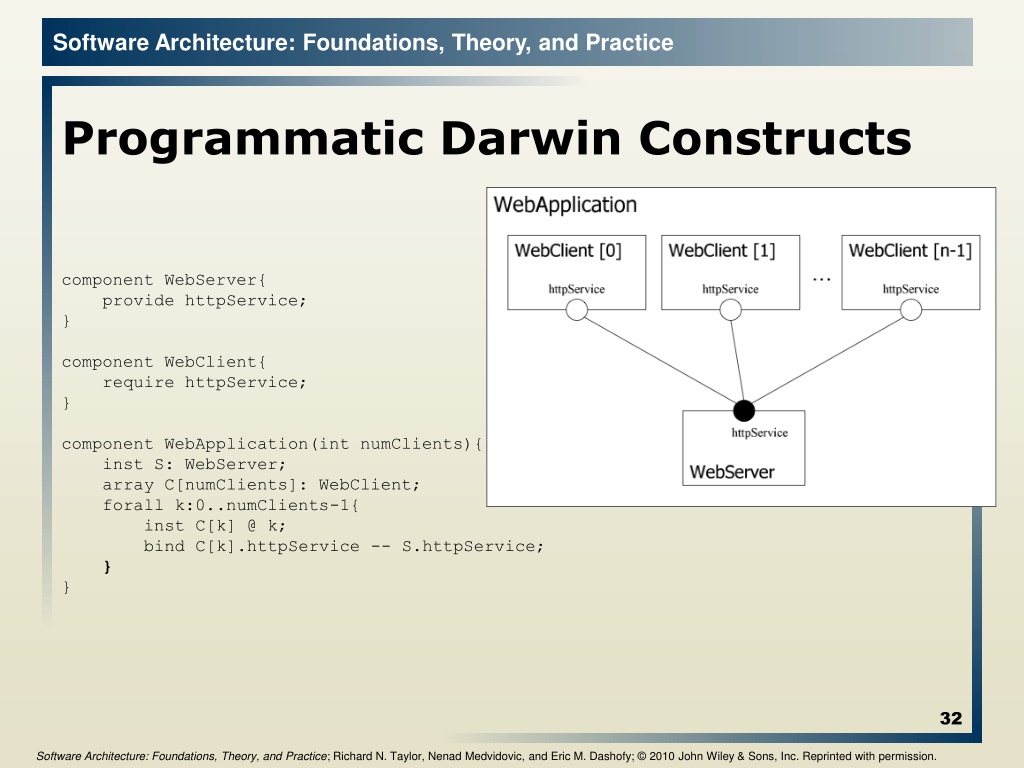Image resolution: width=1024 pixels, height=768 pixels.
Task: Click the filled black httpService port circle
Action: point(744,411)
